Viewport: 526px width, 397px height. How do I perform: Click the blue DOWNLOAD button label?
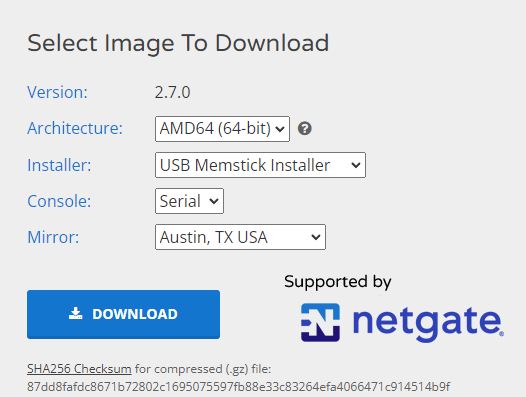[135, 314]
